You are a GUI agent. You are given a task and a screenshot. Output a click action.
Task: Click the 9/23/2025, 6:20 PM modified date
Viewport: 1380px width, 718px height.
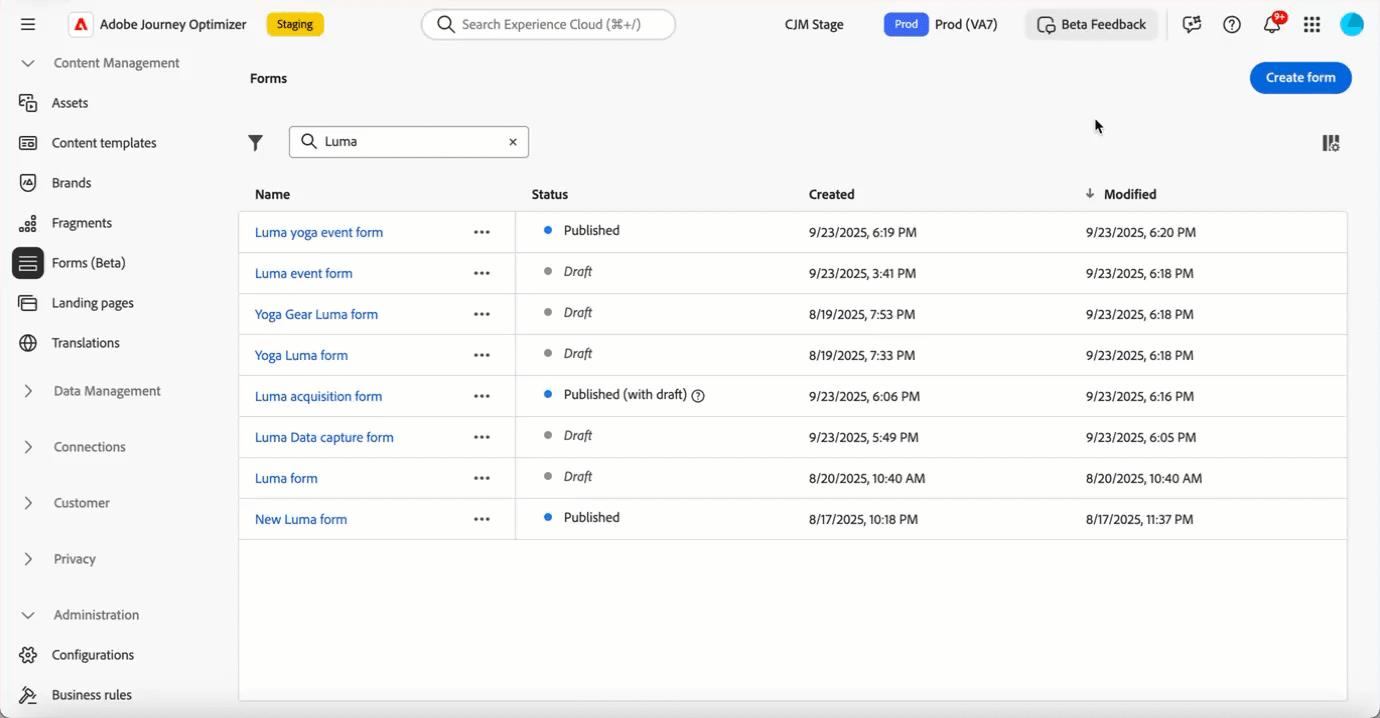[1141, 232]
